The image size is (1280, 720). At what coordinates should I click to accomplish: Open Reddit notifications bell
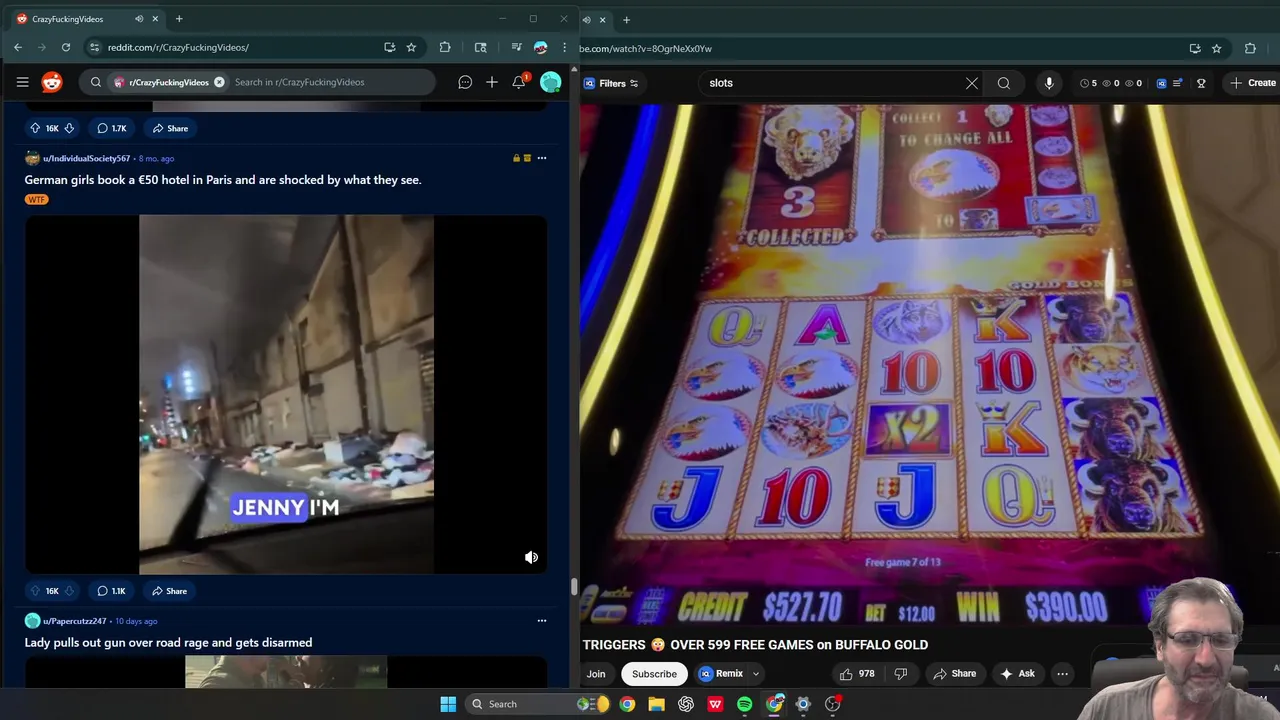click(519, 82)
